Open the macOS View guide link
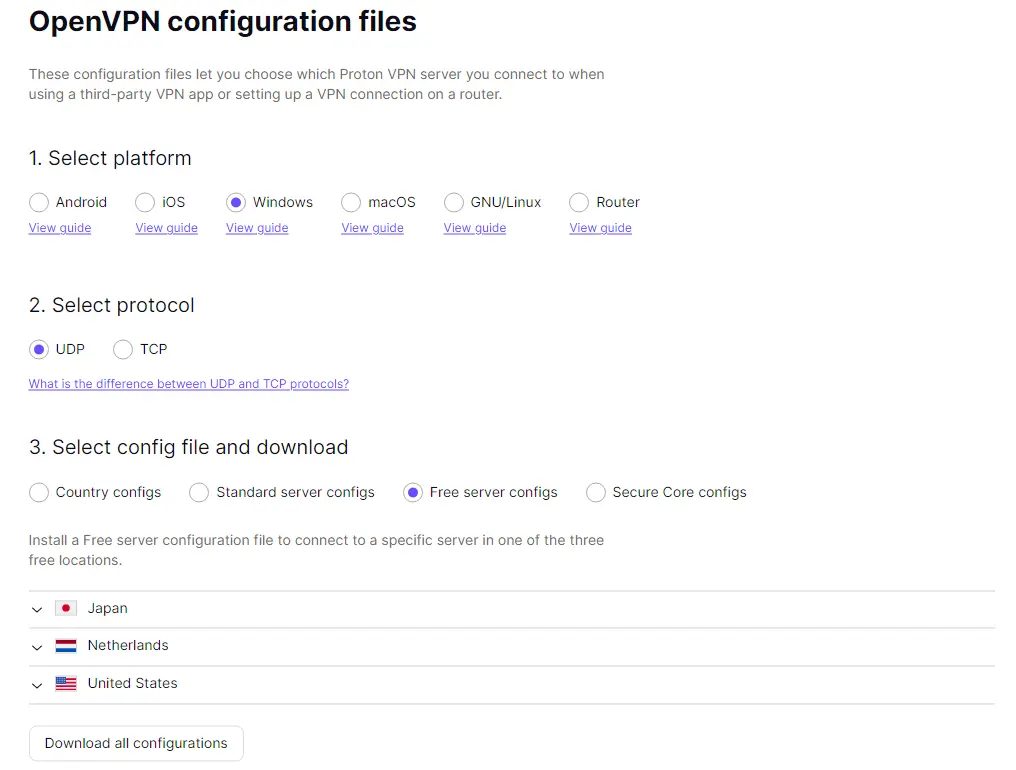1016x770 pixels. pyautogui.click(x=373, y=228)
